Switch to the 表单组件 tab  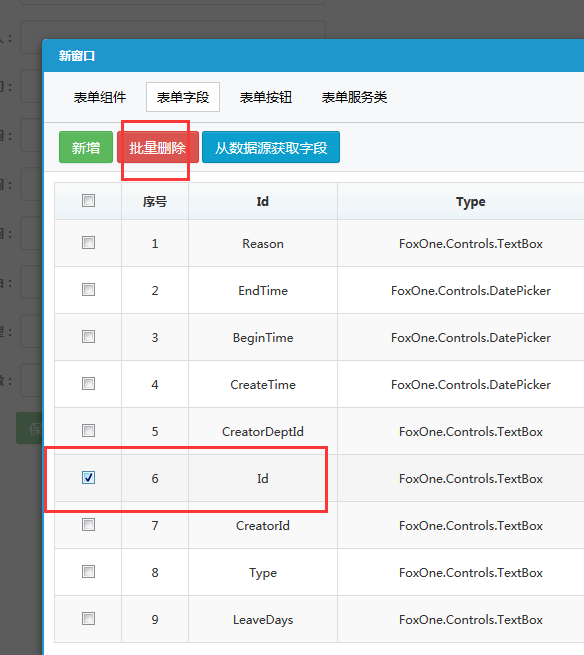click(x=100, y=97)
